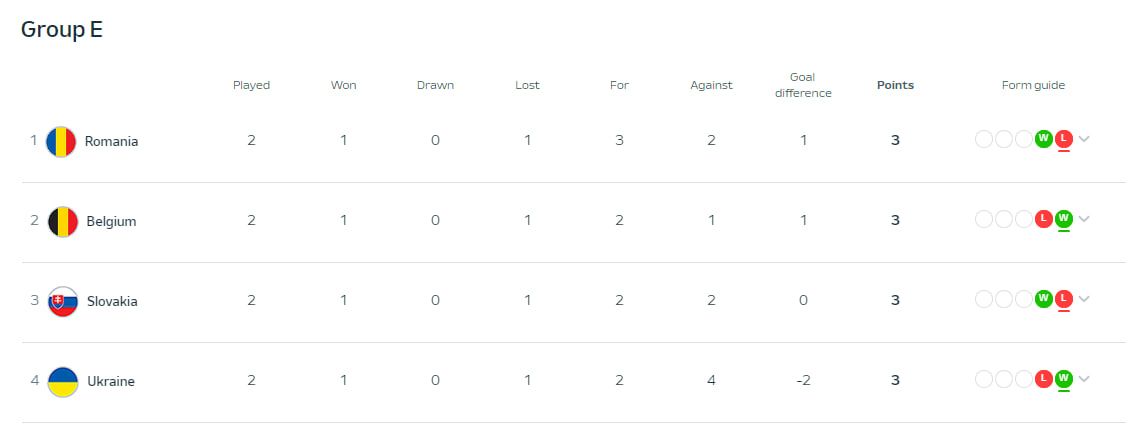Viewport: 1147px width, 428px height.
Task: Expand Slovakia's form guide chevron
Action: [1084, 299]
